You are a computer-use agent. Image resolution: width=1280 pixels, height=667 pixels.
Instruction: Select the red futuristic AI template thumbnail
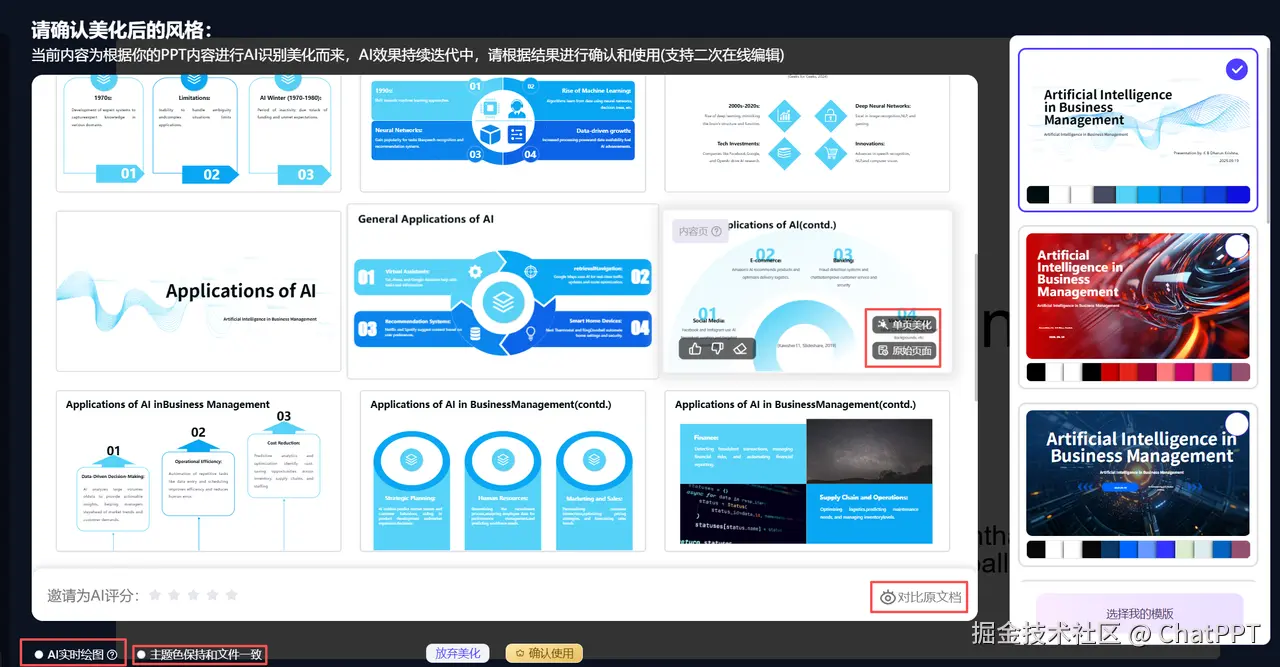tap(1138, 296)
